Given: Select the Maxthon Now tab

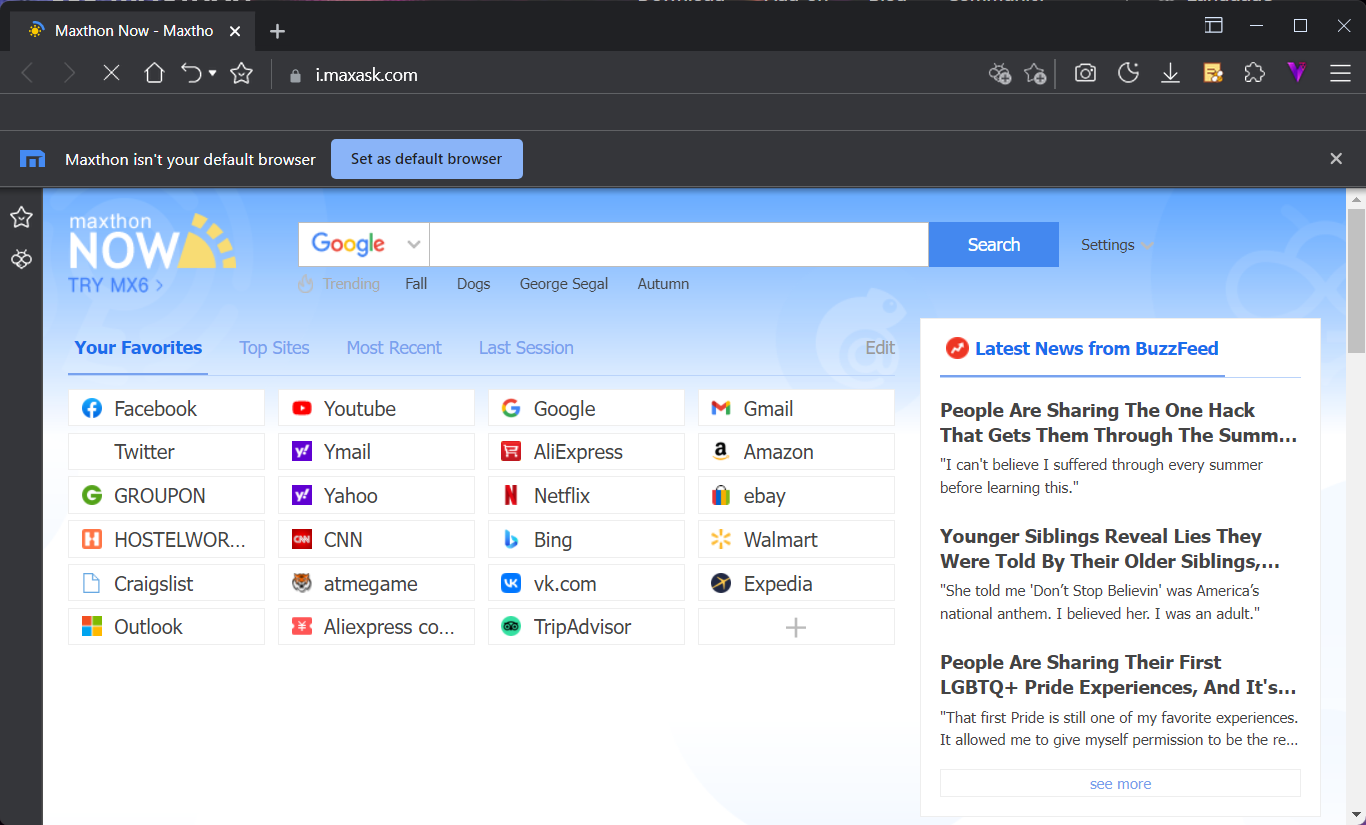Looking at the screenshot, I should pyautogui.click(x=130, y=31).
